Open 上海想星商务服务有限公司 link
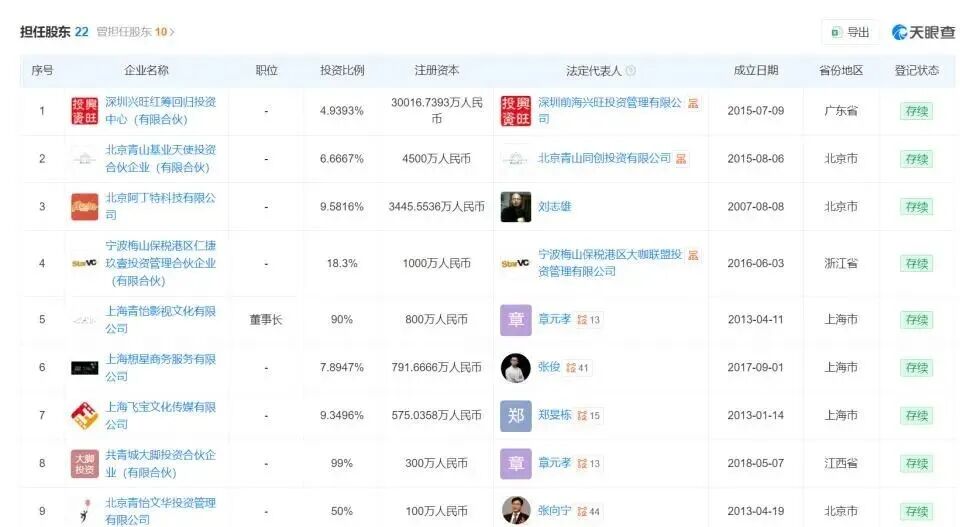The height and width of the screenshot is (527, 960). [x=160, y=367]
